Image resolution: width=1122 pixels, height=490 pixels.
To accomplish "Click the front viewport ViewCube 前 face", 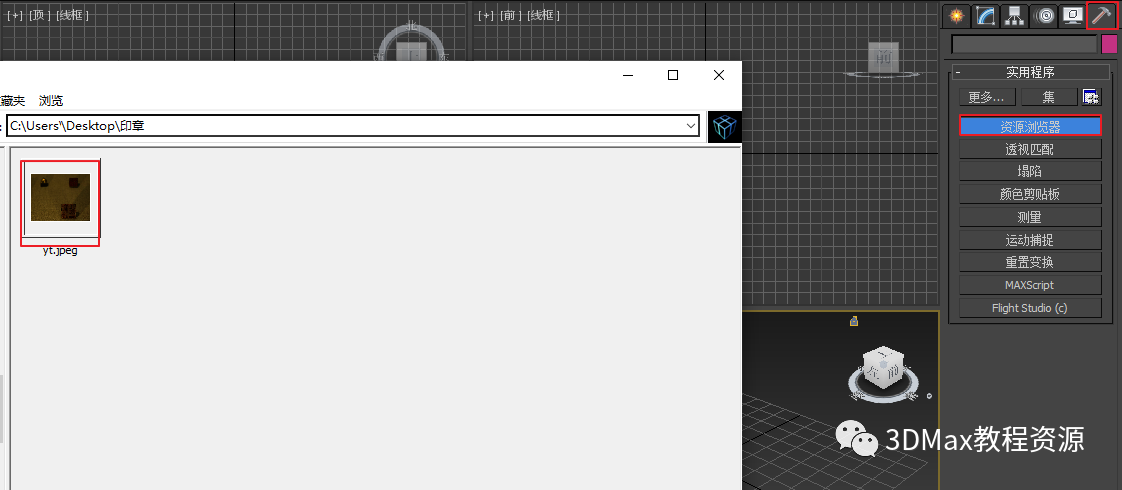I will [884, 57].
